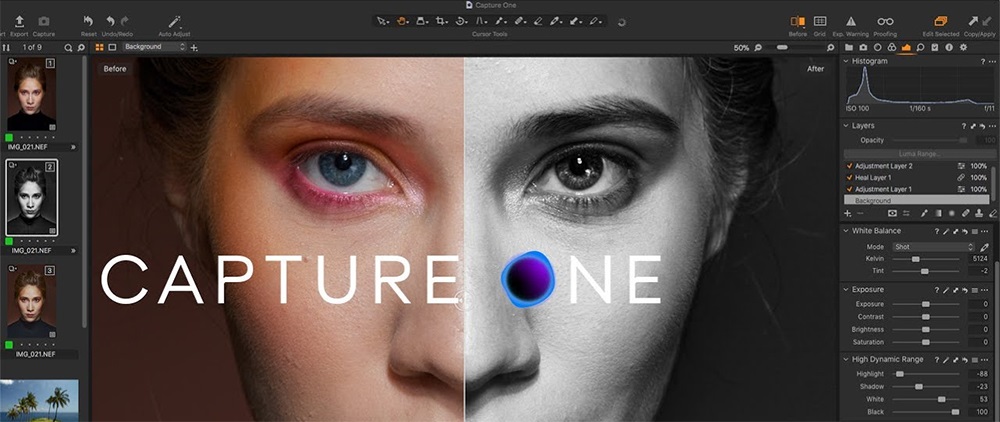
Task: Click browser sort arrows icon
Action: [6, 48]
